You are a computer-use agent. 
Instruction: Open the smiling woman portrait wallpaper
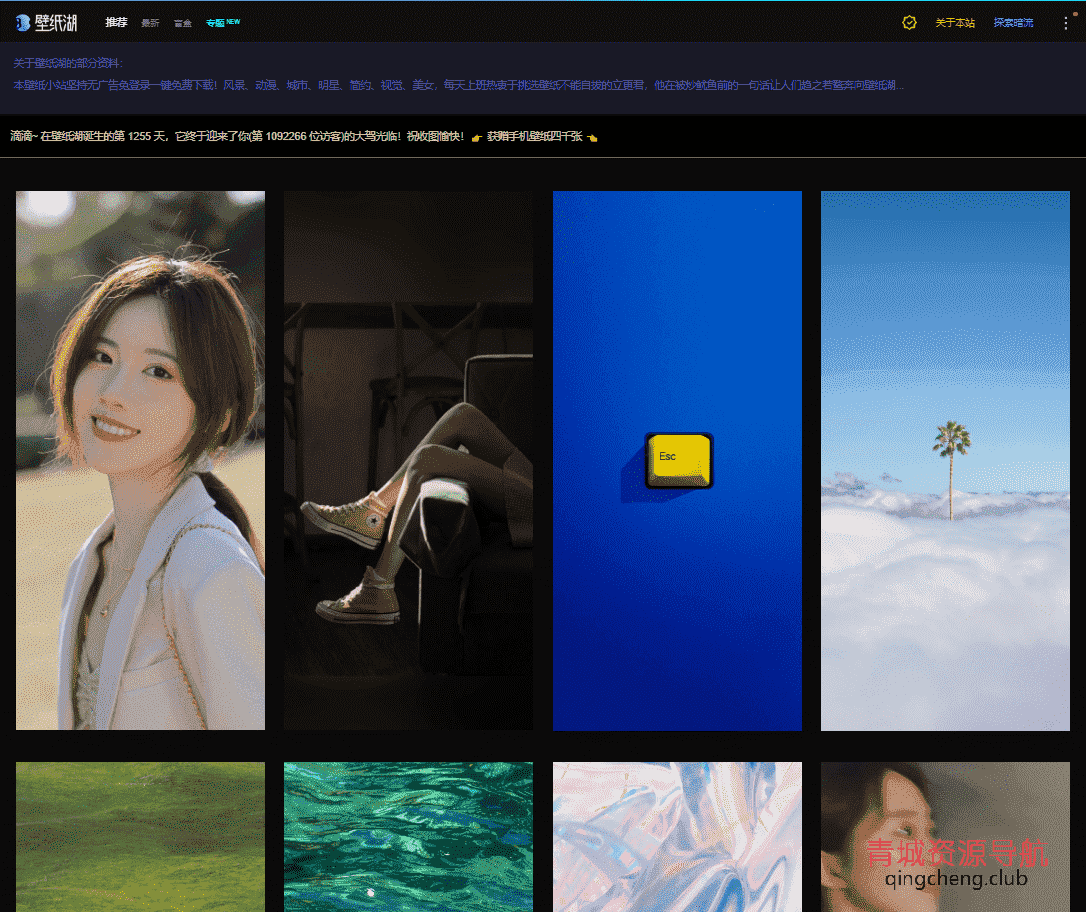pos(140,460)
